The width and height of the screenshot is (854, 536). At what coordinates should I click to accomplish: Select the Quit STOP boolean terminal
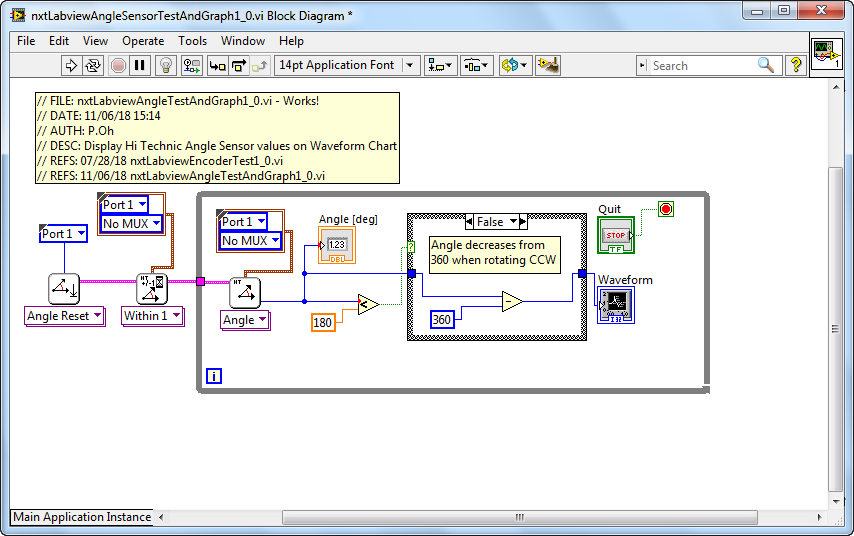tap(616, 235)
